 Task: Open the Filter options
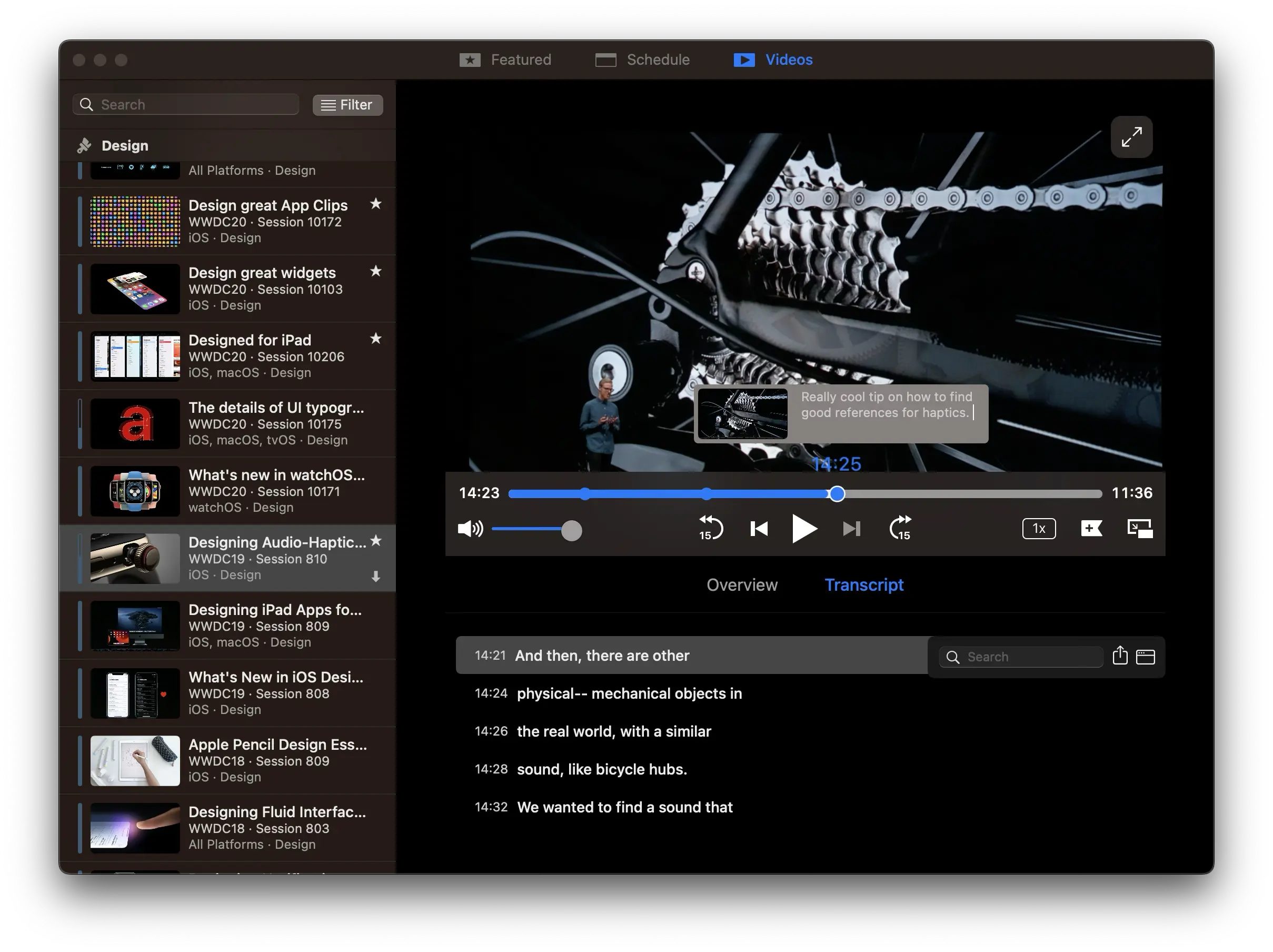[347, 105]
